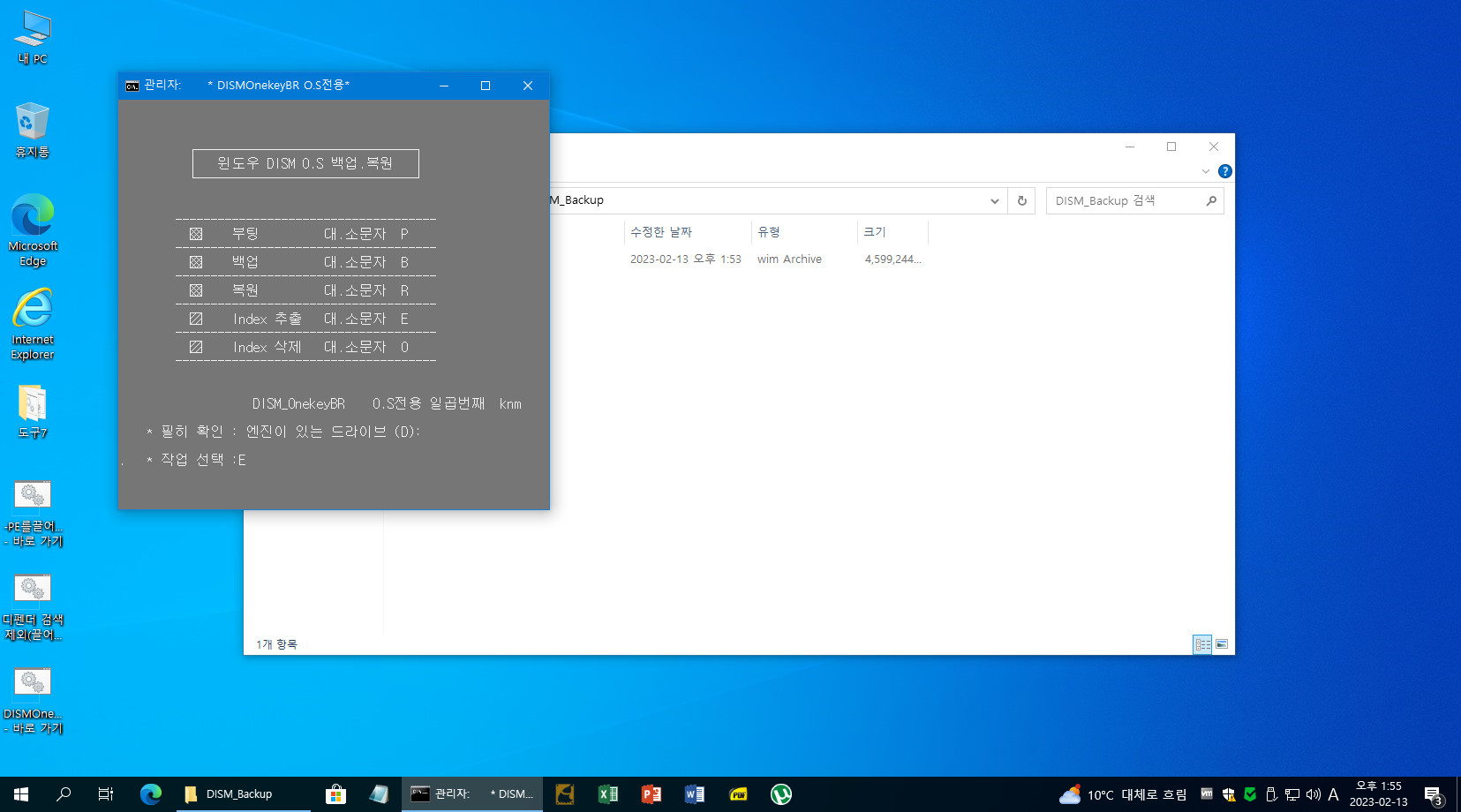The height and width of the screenshot is (812, 1461).
Task: Open the 내 PC desktop icon
Action: [x=33, y=38]
